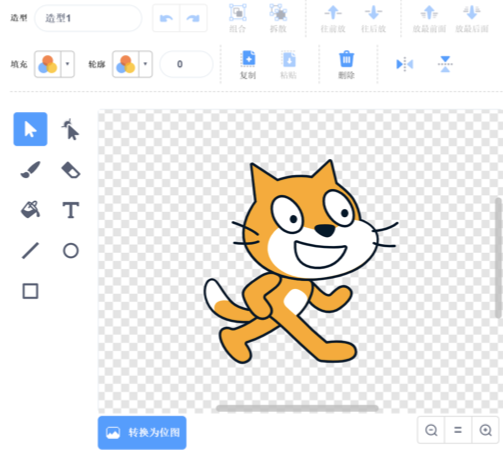The image size is (503, 454).
Task: Zoom out of the canvas
Action: pos(431,430)
